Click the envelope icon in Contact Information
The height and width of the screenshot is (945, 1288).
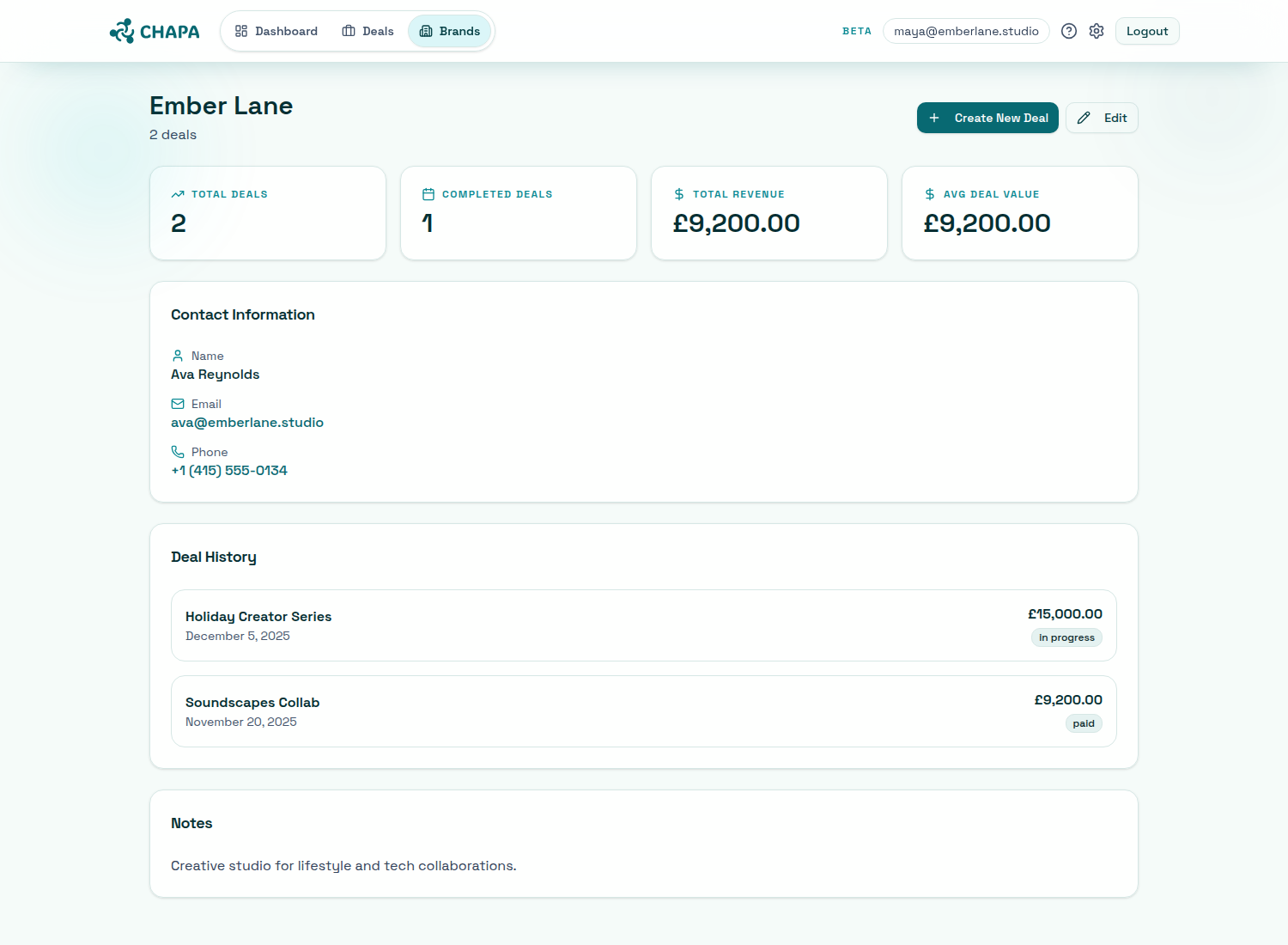click(x=177, y=403)
